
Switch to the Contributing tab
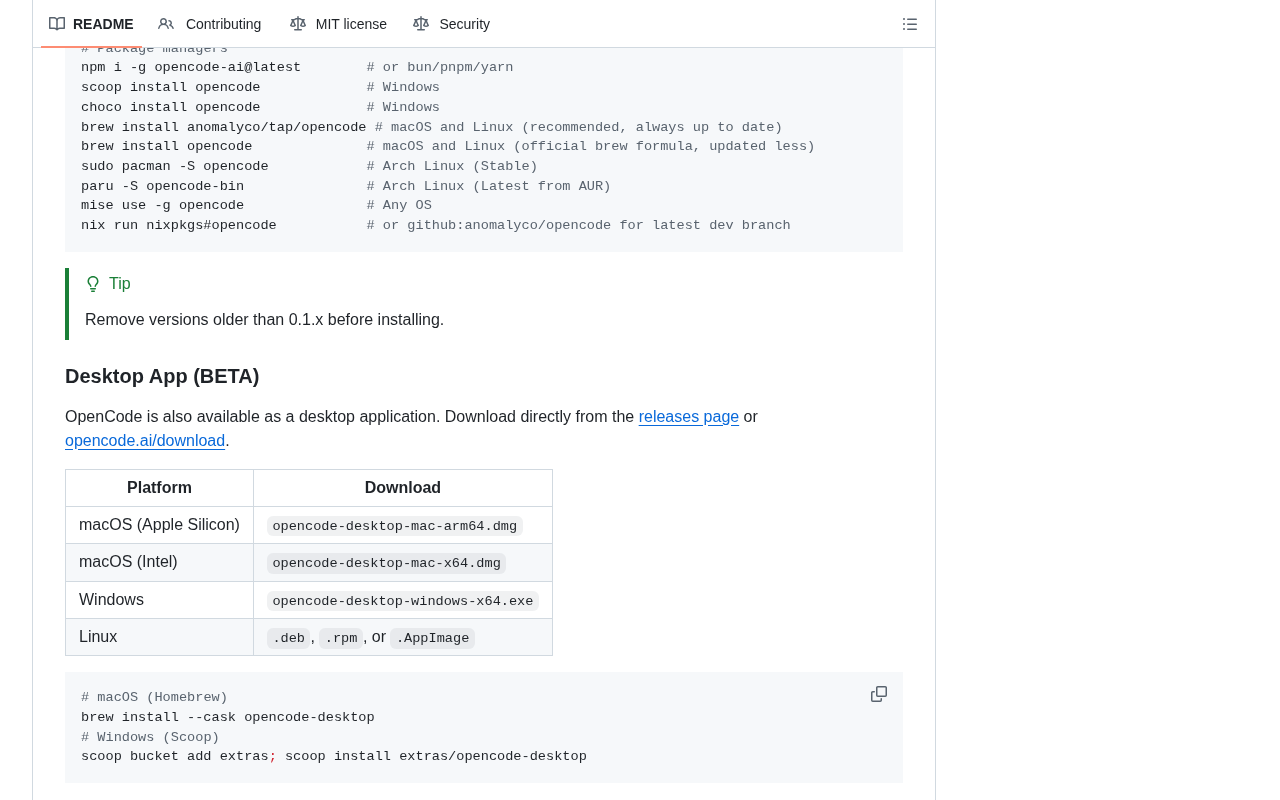tap(210, 24)
